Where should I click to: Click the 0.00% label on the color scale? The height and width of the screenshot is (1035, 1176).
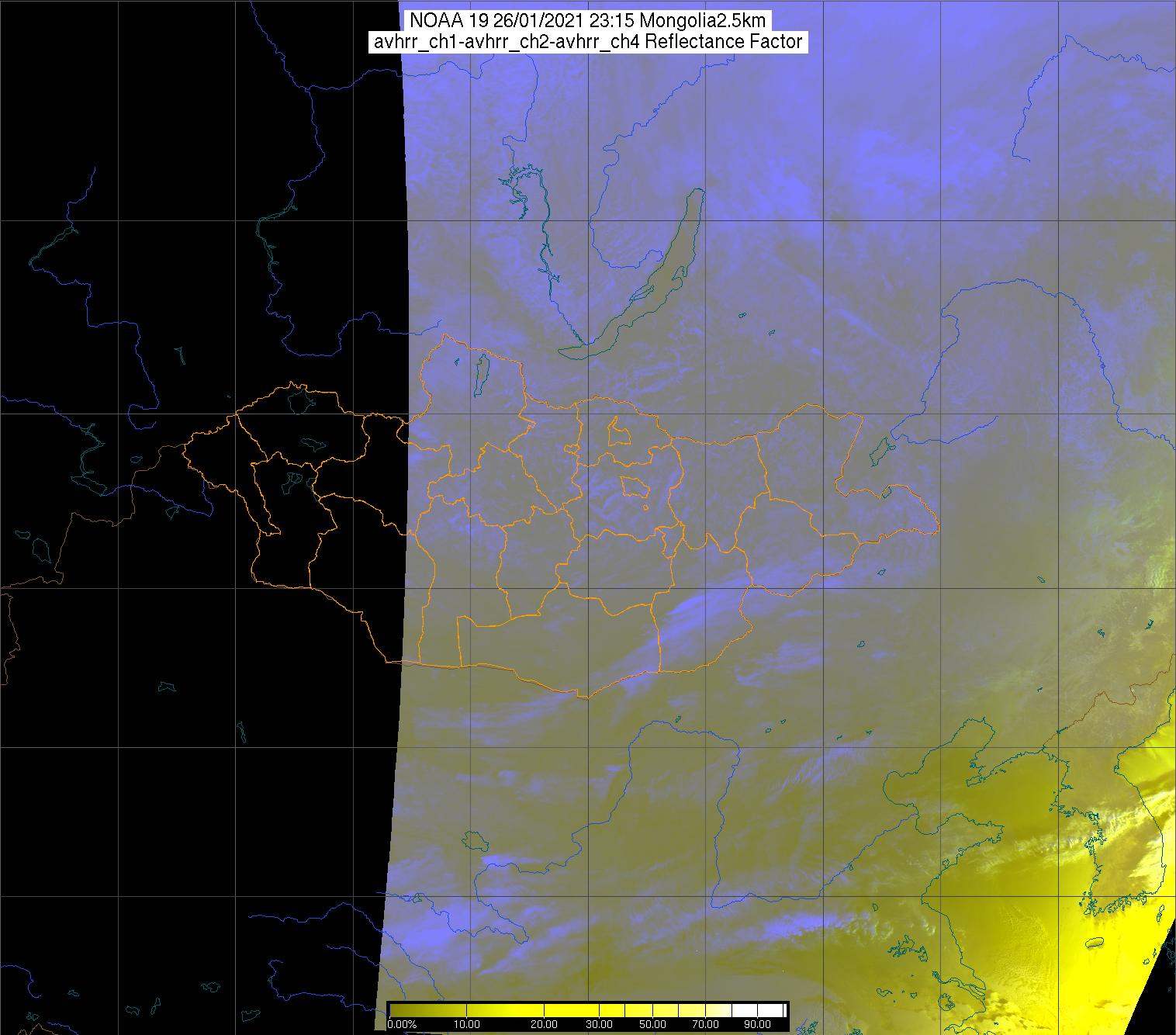(x=403, y=1024)
